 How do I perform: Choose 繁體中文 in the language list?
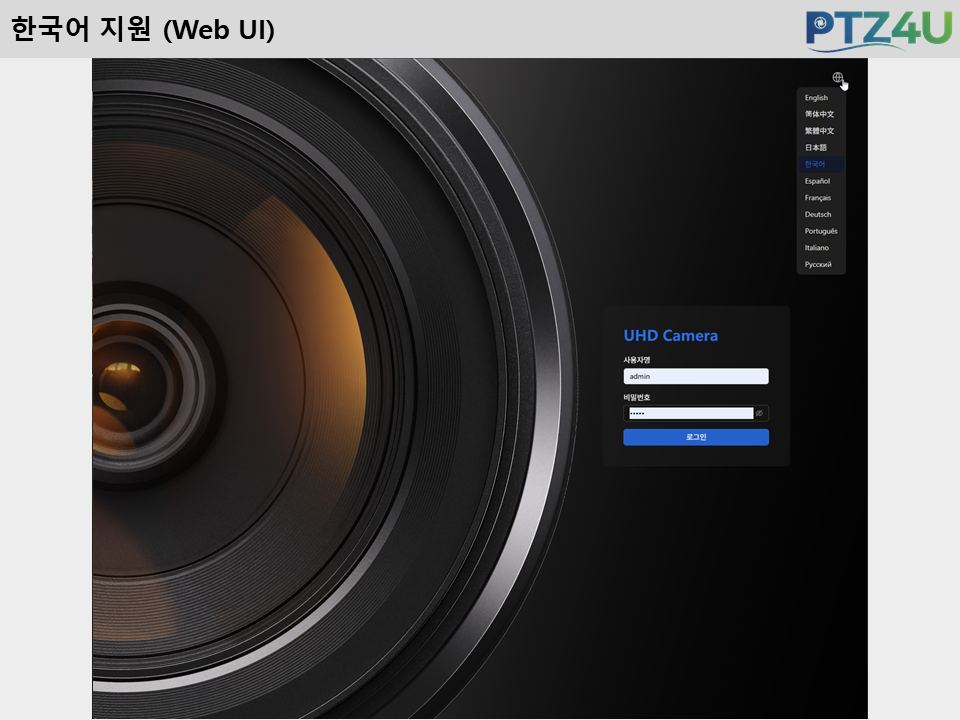tap(821, 130)
